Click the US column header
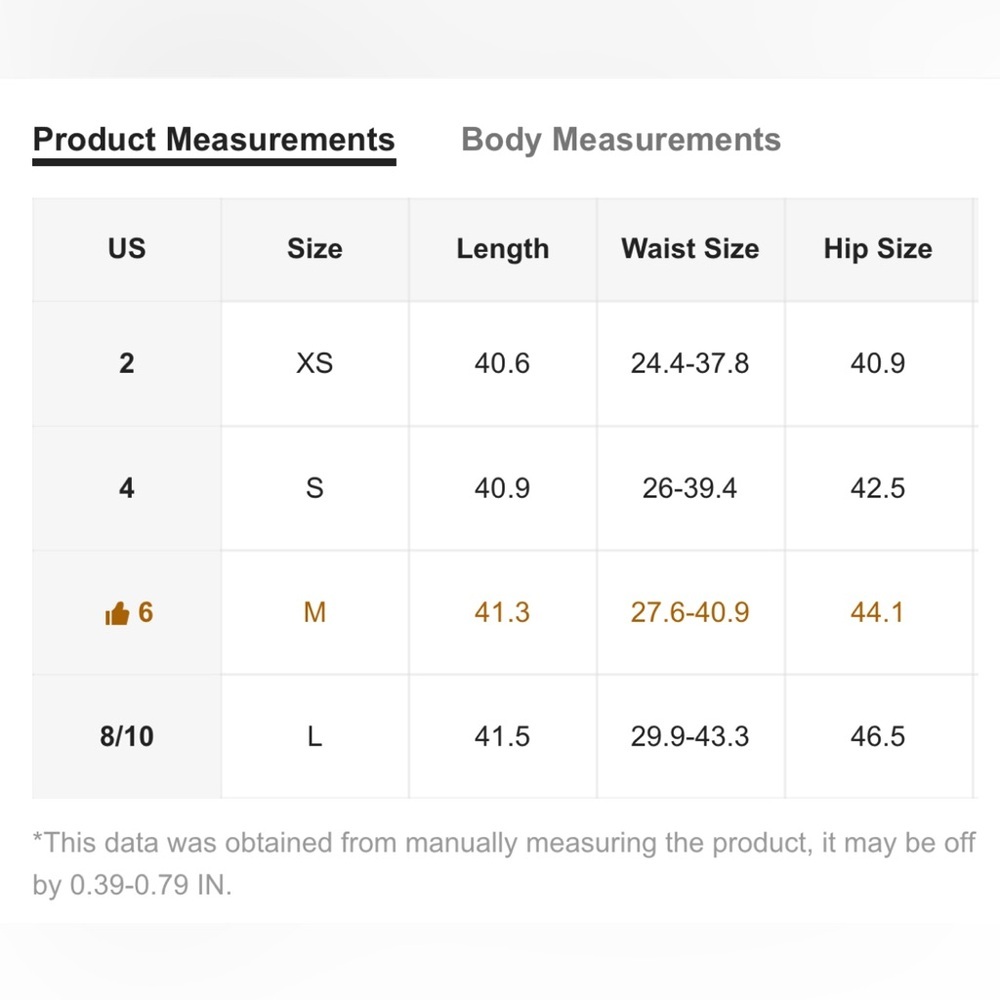 (126, 249)
